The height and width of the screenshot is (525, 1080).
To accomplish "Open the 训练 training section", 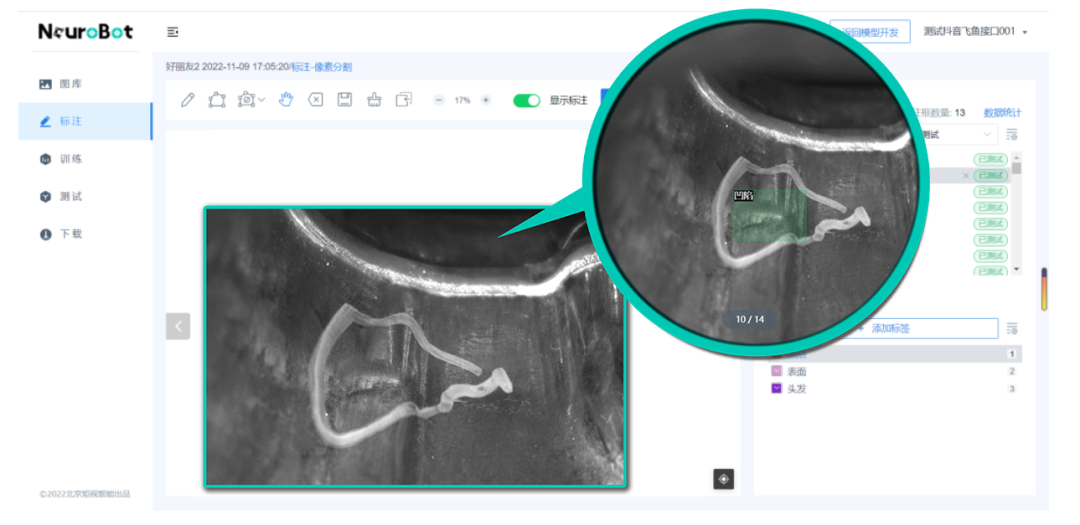I will (85, 159).
